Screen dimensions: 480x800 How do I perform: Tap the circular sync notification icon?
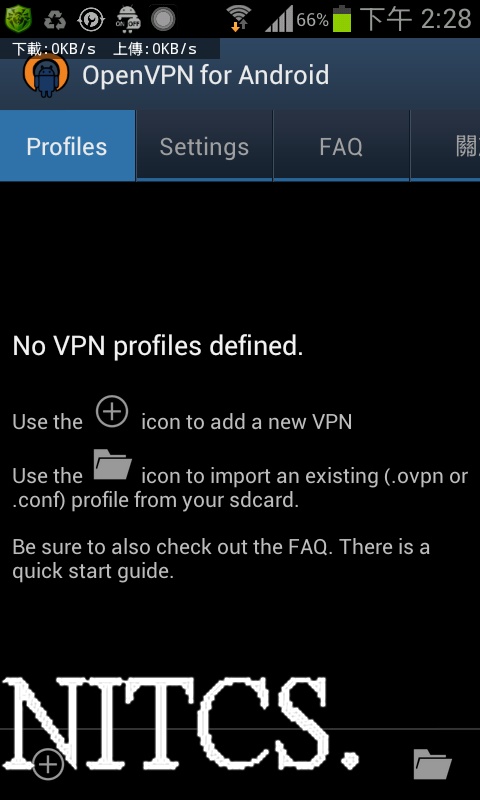[91, 19]
